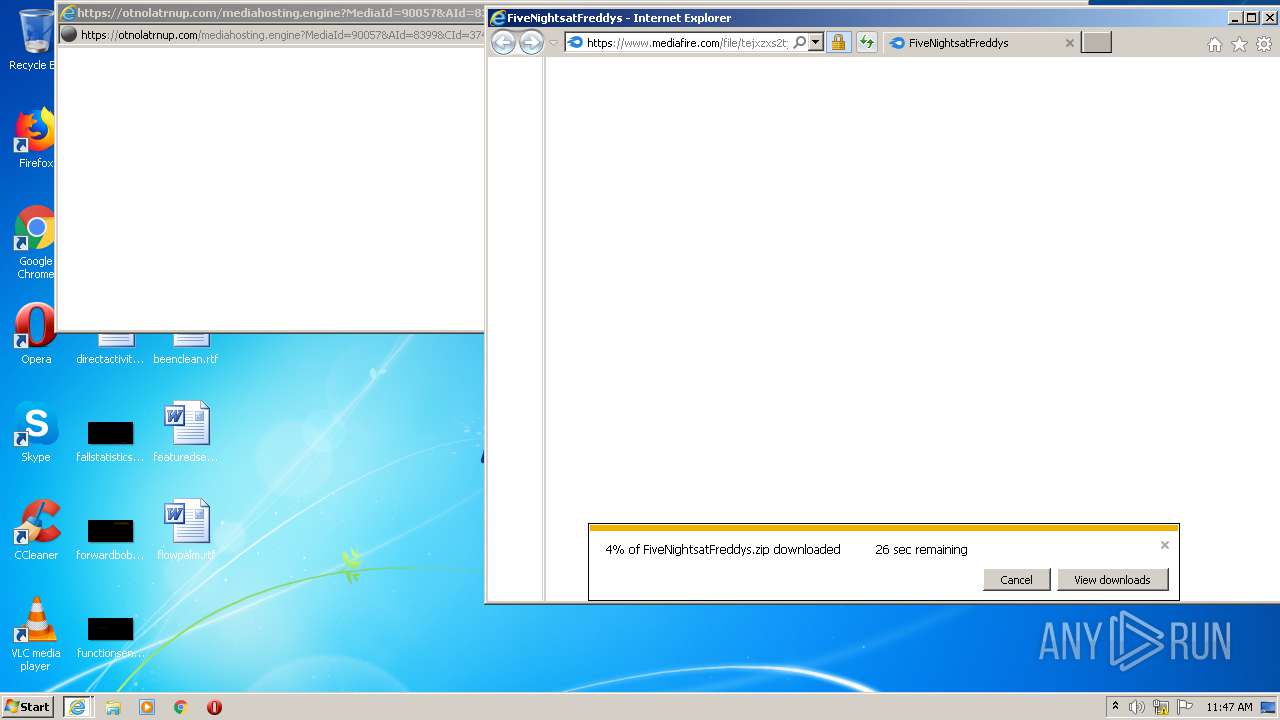The height and width of the screenshot is (720, 1280).
Task: Launch Opera desktop shortcut
Action: [35, 335]
